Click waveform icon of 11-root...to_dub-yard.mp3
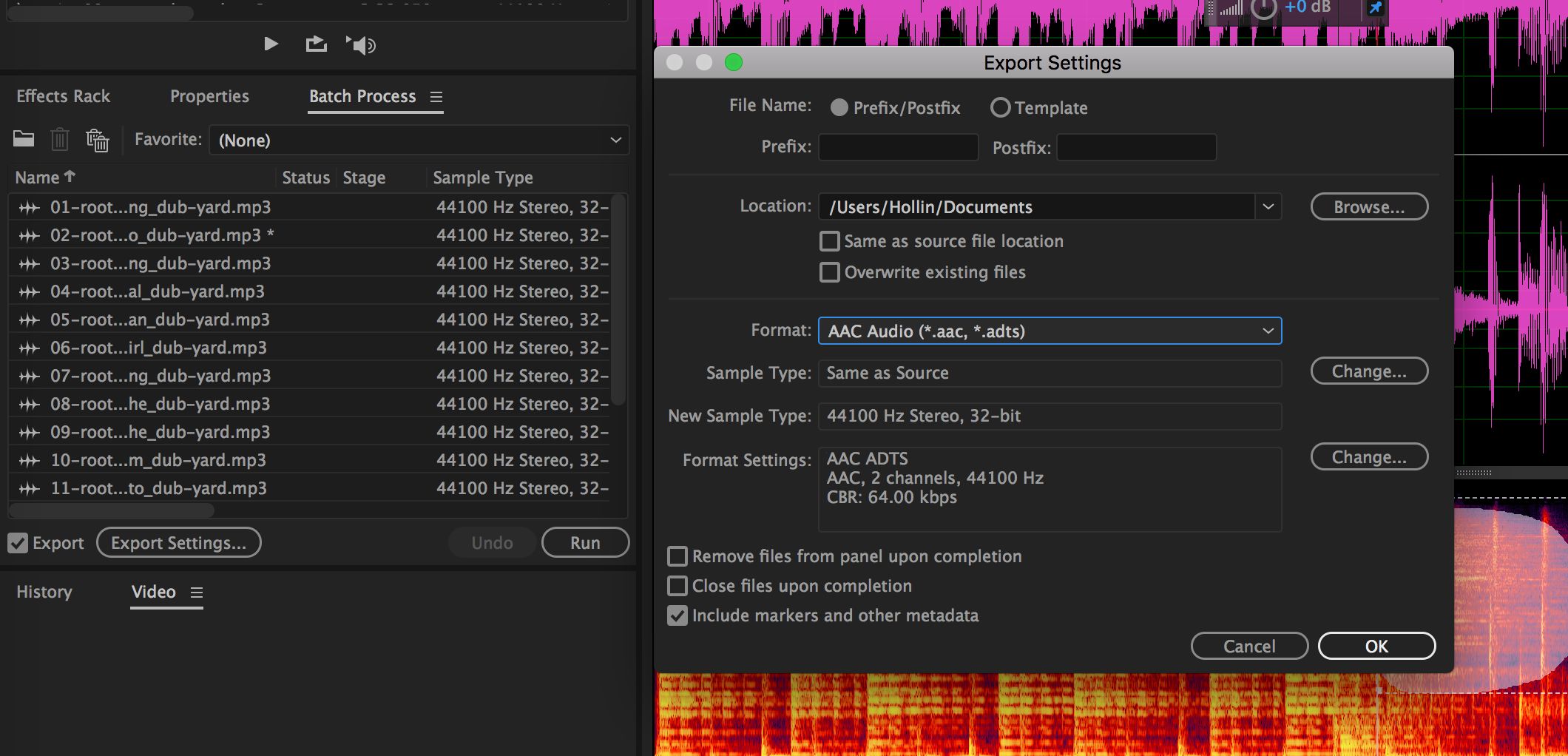1568x756 pixels. pos(29,489)
